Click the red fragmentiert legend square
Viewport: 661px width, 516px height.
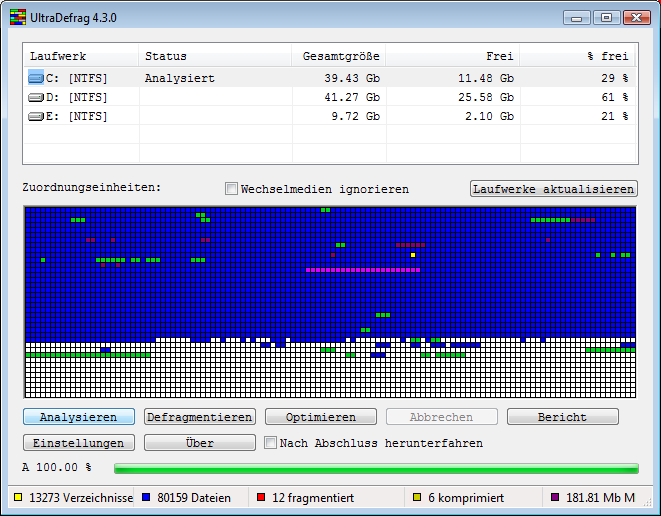261,497
